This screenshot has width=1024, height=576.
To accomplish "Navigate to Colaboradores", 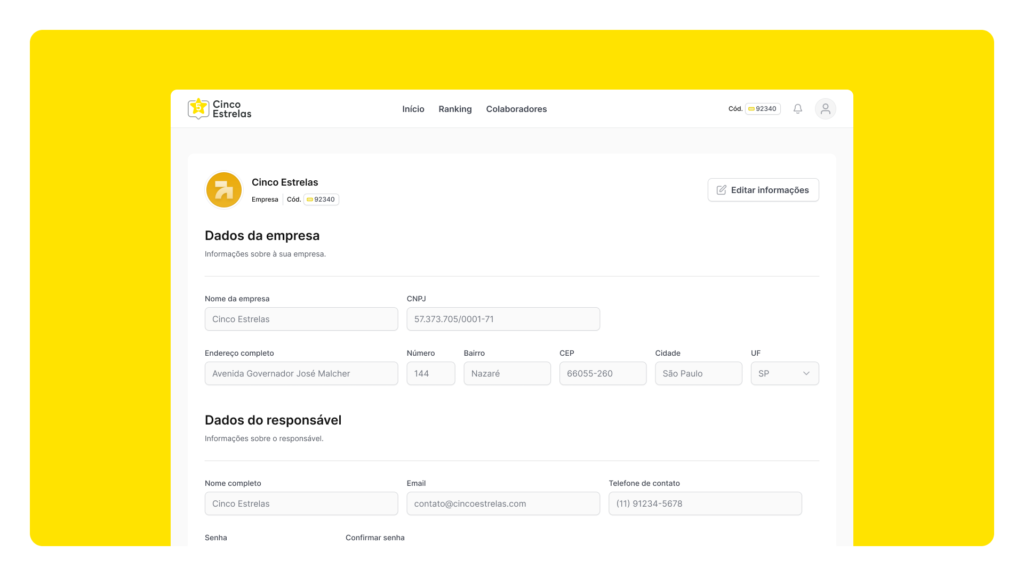I will click(516, 109).
